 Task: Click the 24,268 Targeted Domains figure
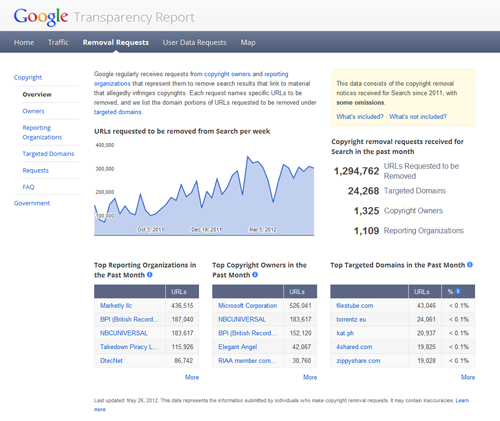tap(363, 191)
